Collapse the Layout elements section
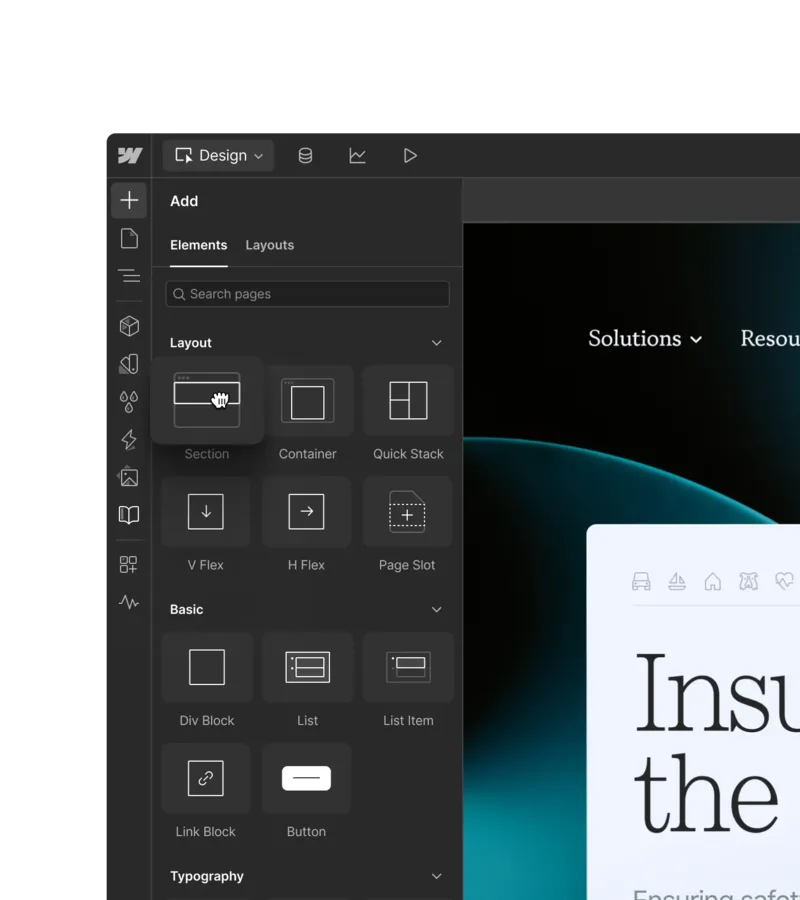The image size is (800, 900). click(436, 342)
